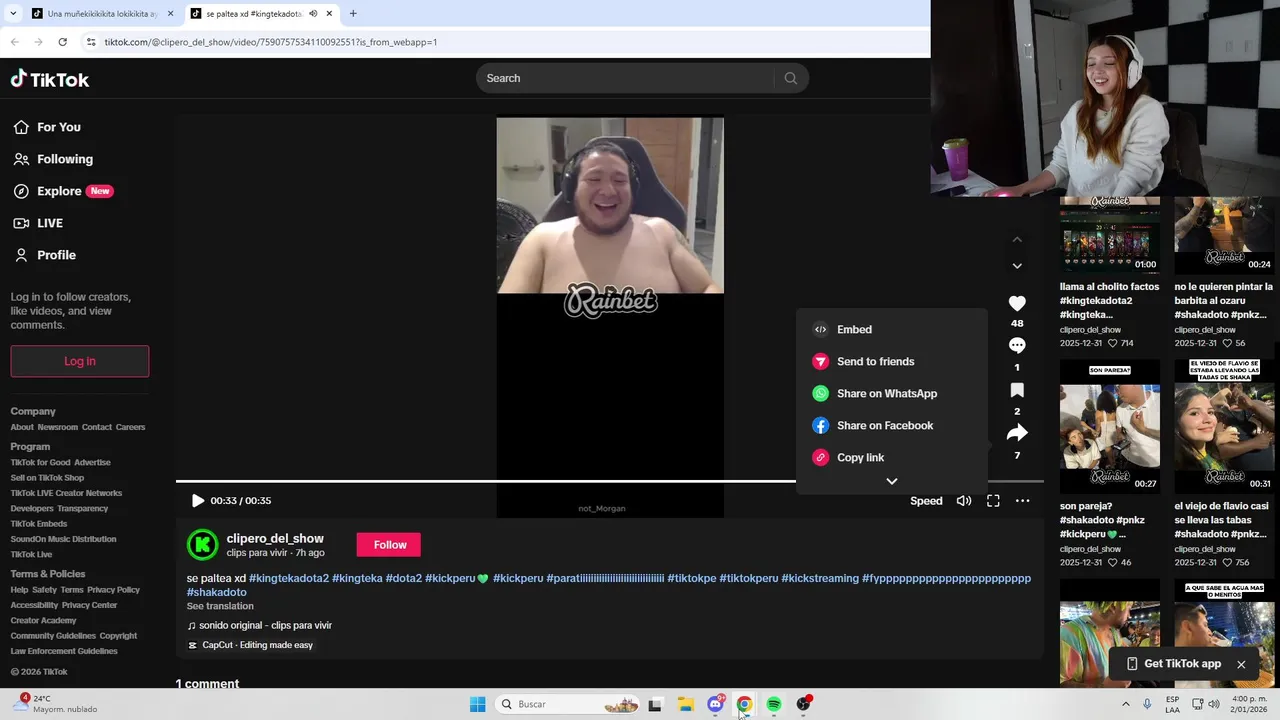Image resolution: width=1280 pixels, height=720 pixels.
Task: Open the #kingtekadota2 hashtag
Action: [289, 578]
